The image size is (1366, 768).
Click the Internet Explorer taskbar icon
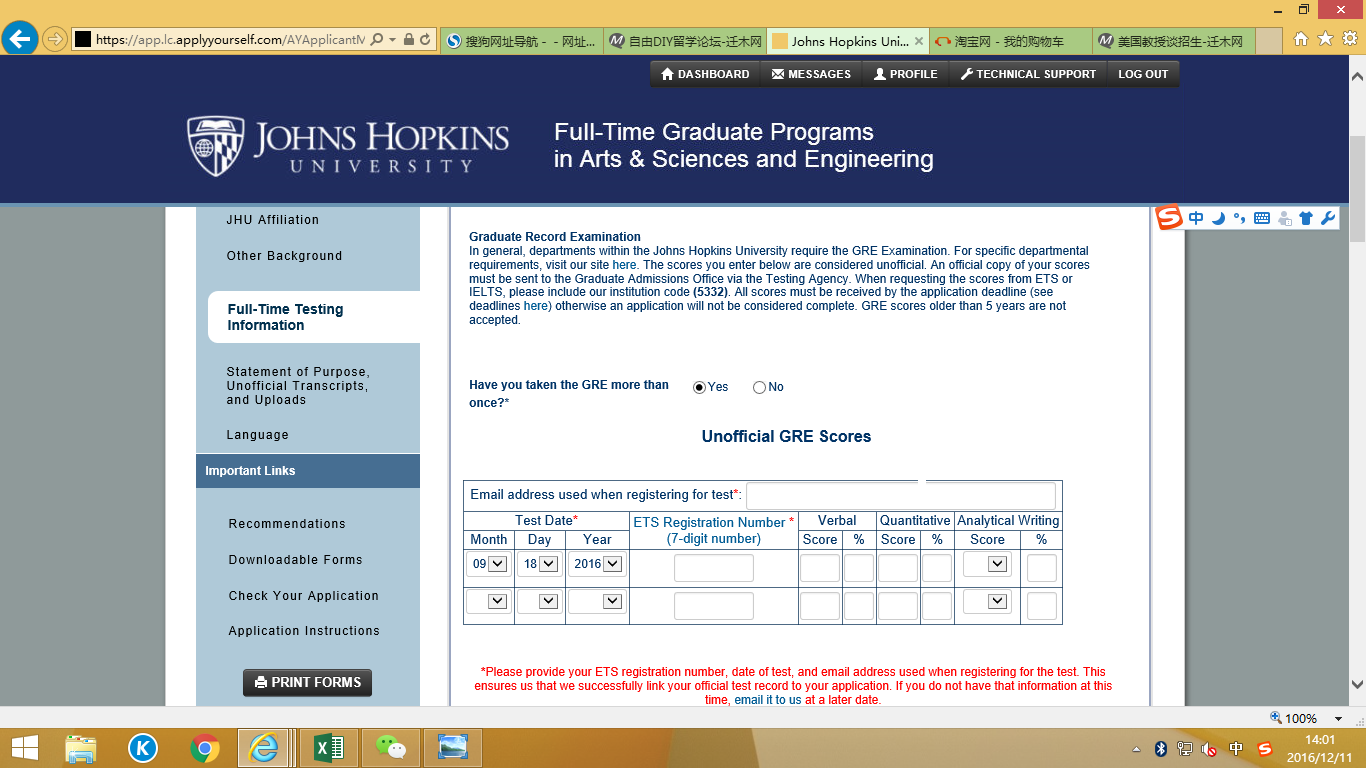point(265,747)
